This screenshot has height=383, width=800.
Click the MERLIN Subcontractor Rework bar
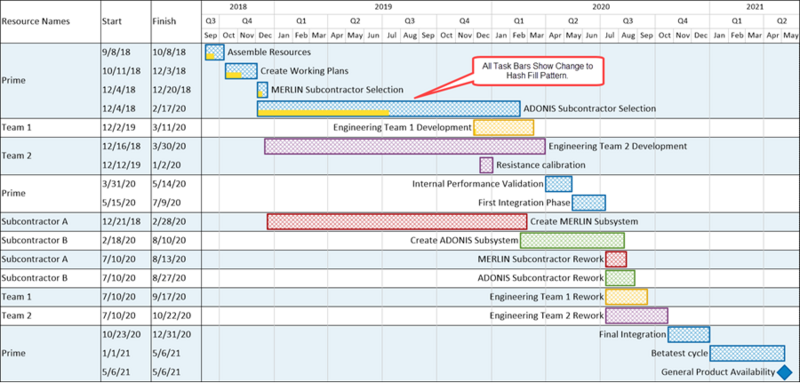(x=616, y=259)
